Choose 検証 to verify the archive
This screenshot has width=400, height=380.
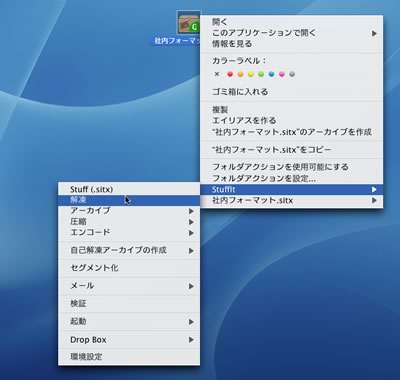(129, 304)
